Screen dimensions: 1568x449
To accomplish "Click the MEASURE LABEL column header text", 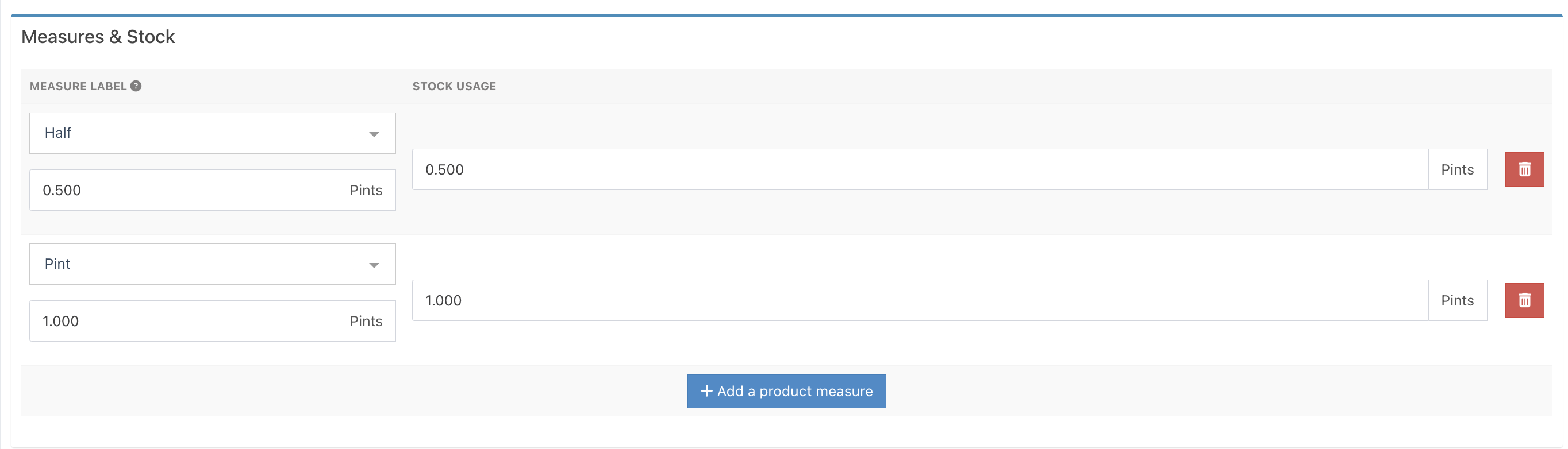I will pos(78,86).
